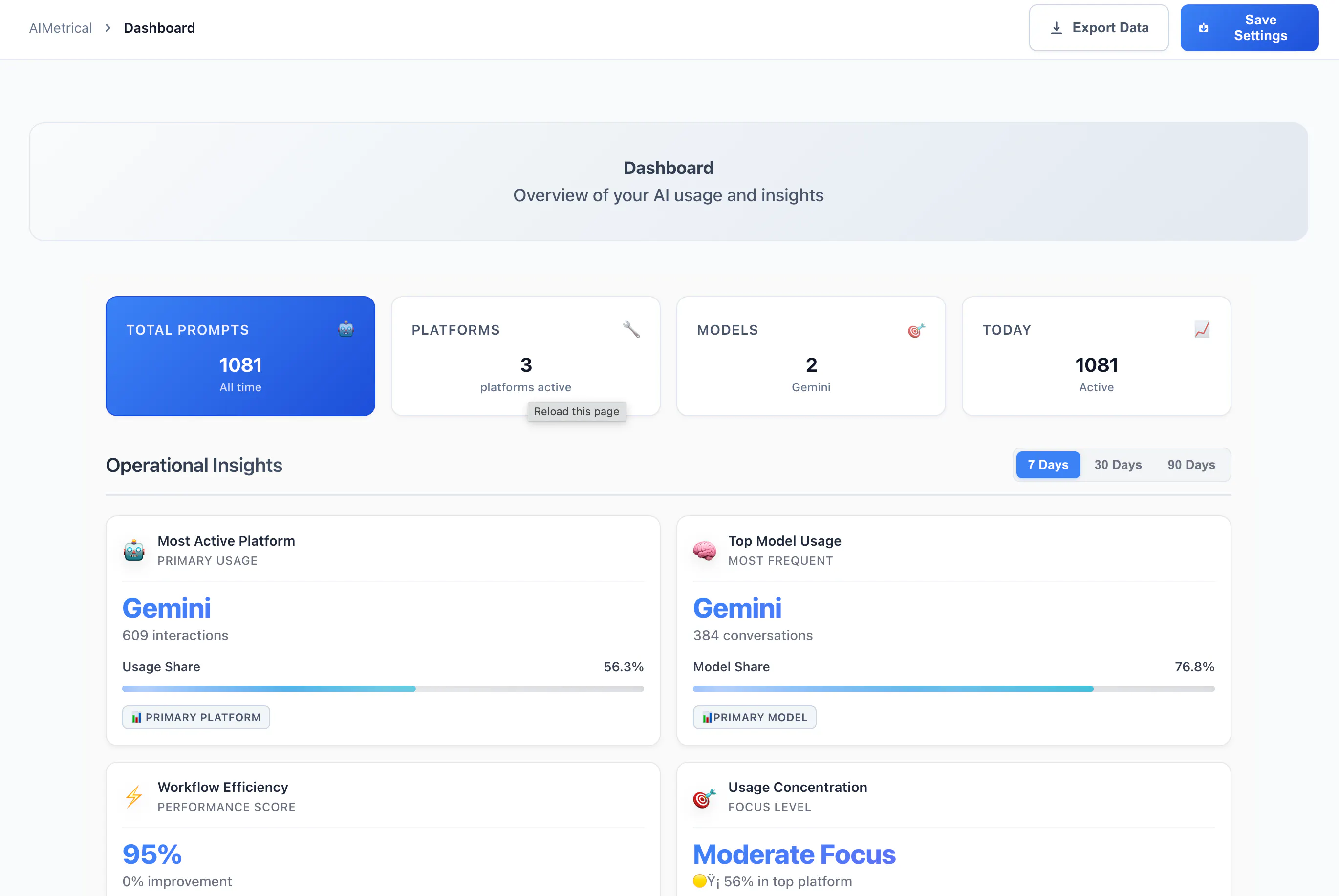The image size is (1339, 896).
Task: Click the Operational Insights heading
Action: (x=194, y=465)
